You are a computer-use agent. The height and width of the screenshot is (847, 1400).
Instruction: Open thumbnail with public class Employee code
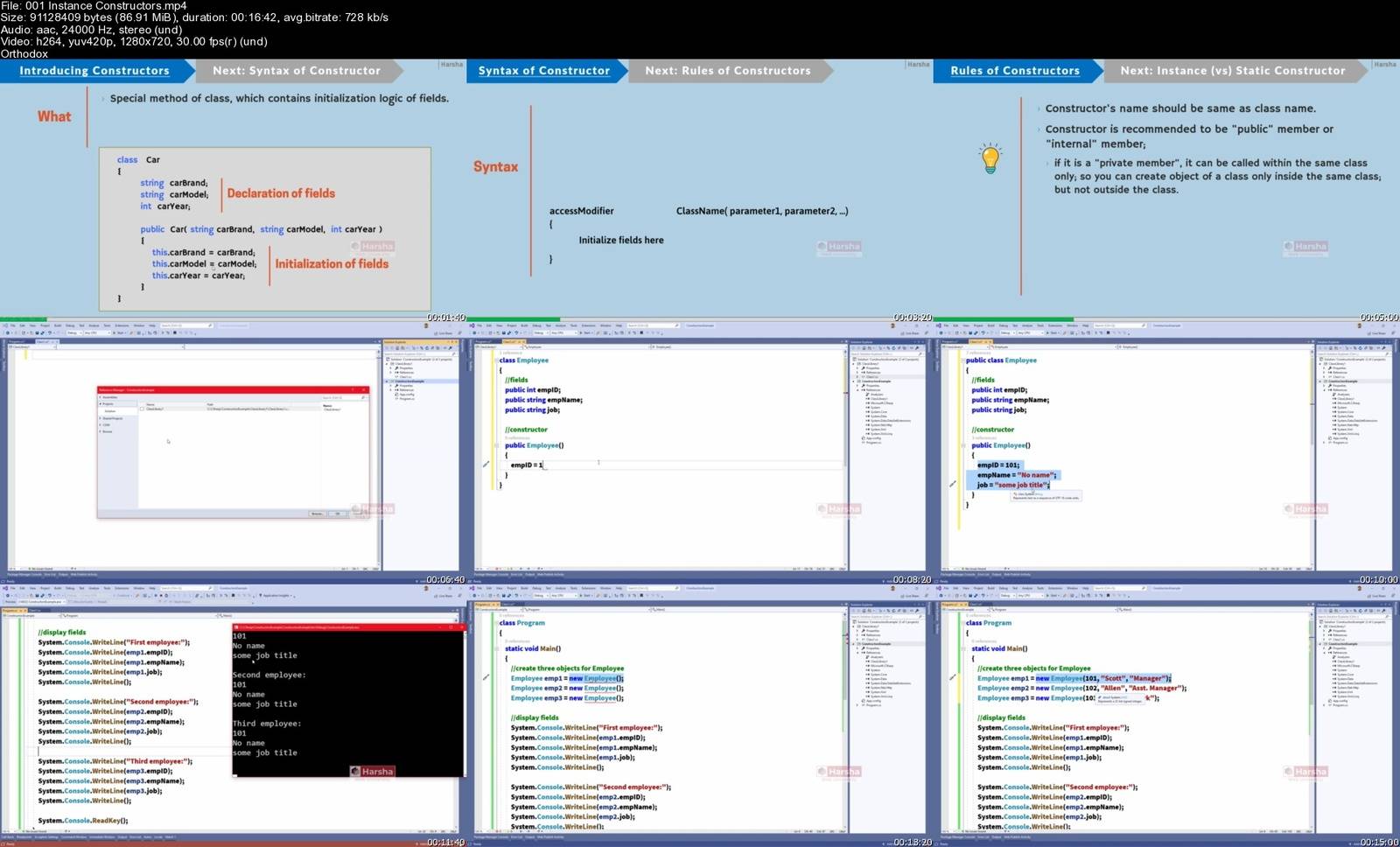tap(1166, 453)
